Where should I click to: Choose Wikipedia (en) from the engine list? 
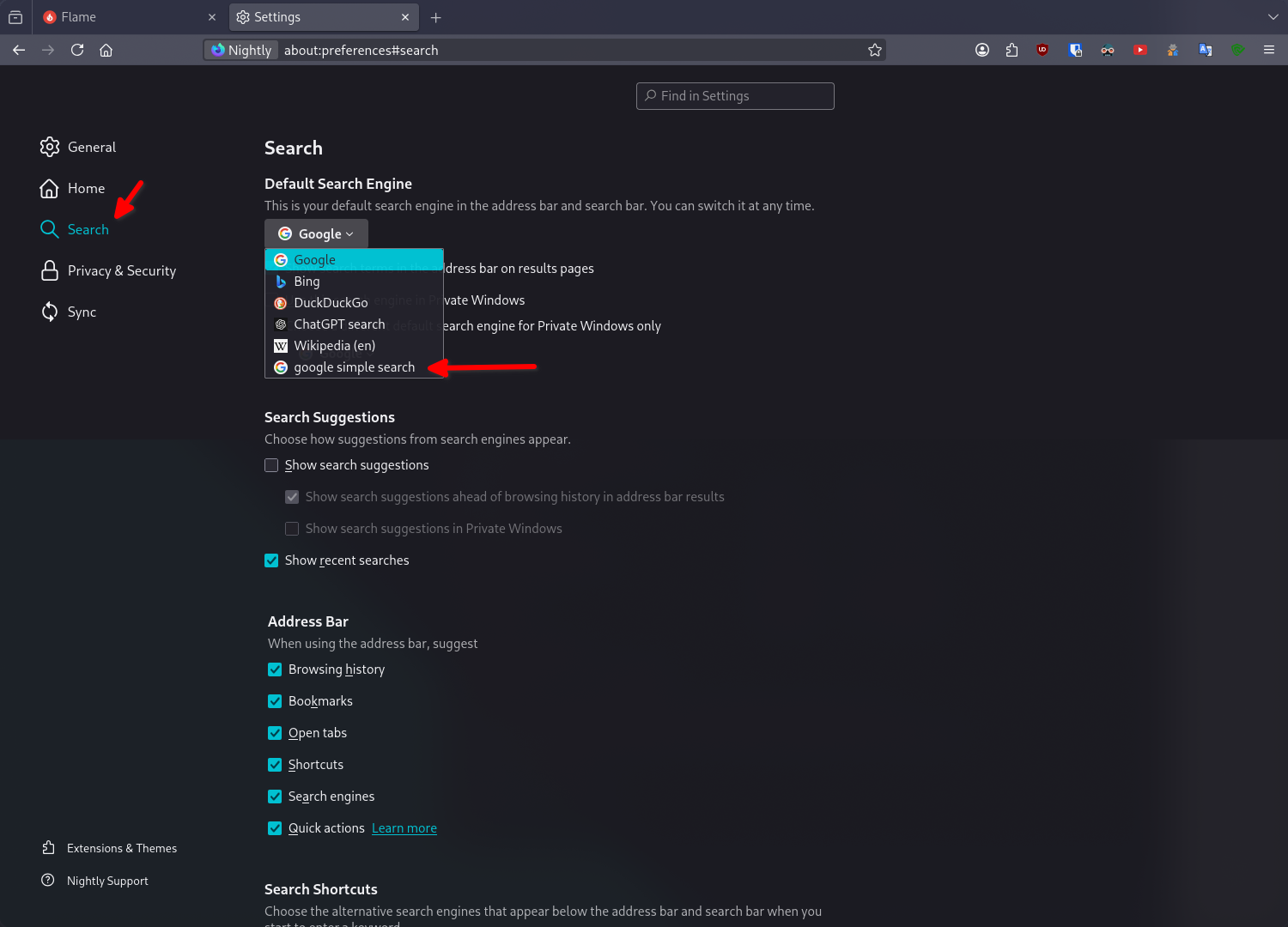coord(354,346)
